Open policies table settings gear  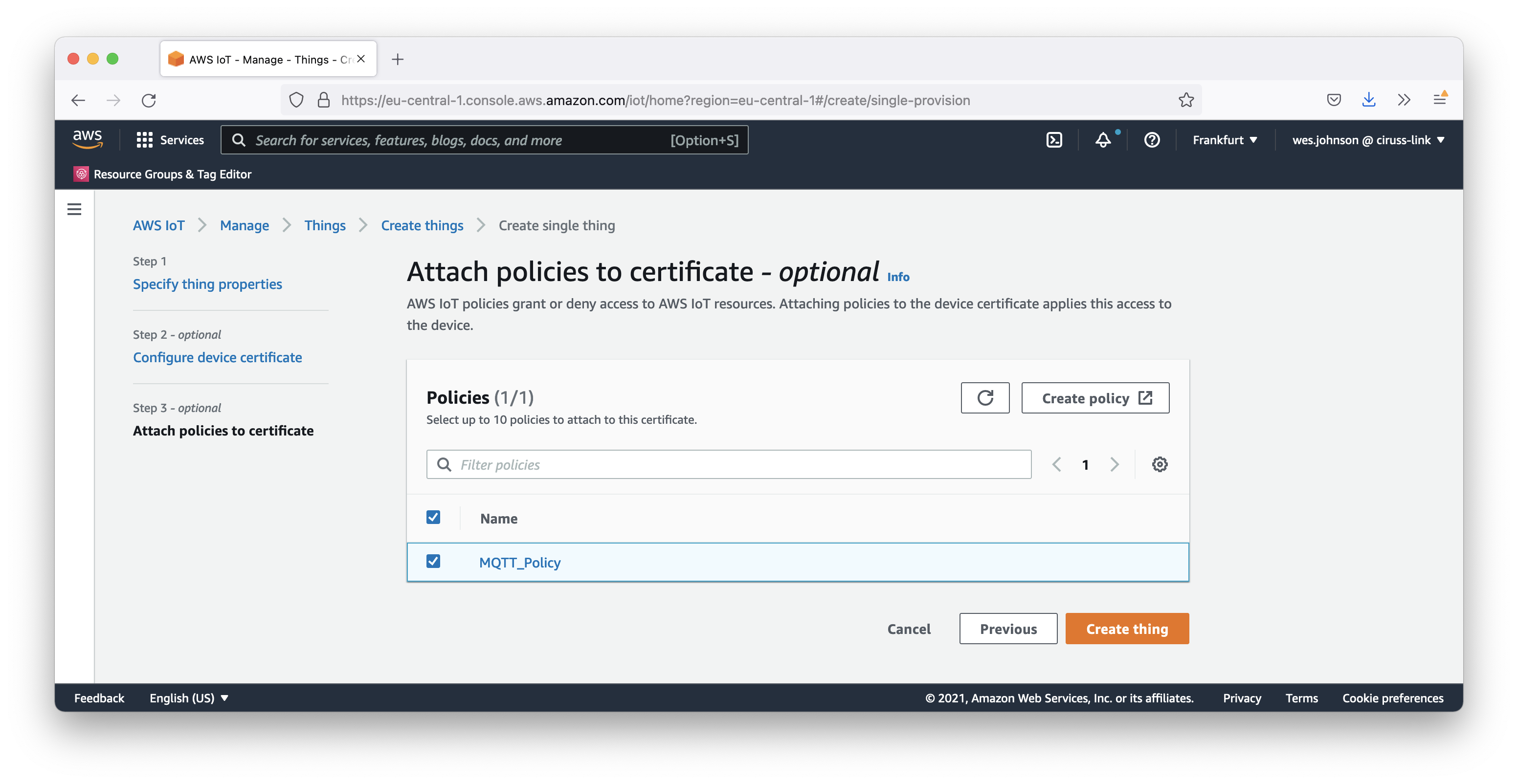click(x=1159, y=465)
